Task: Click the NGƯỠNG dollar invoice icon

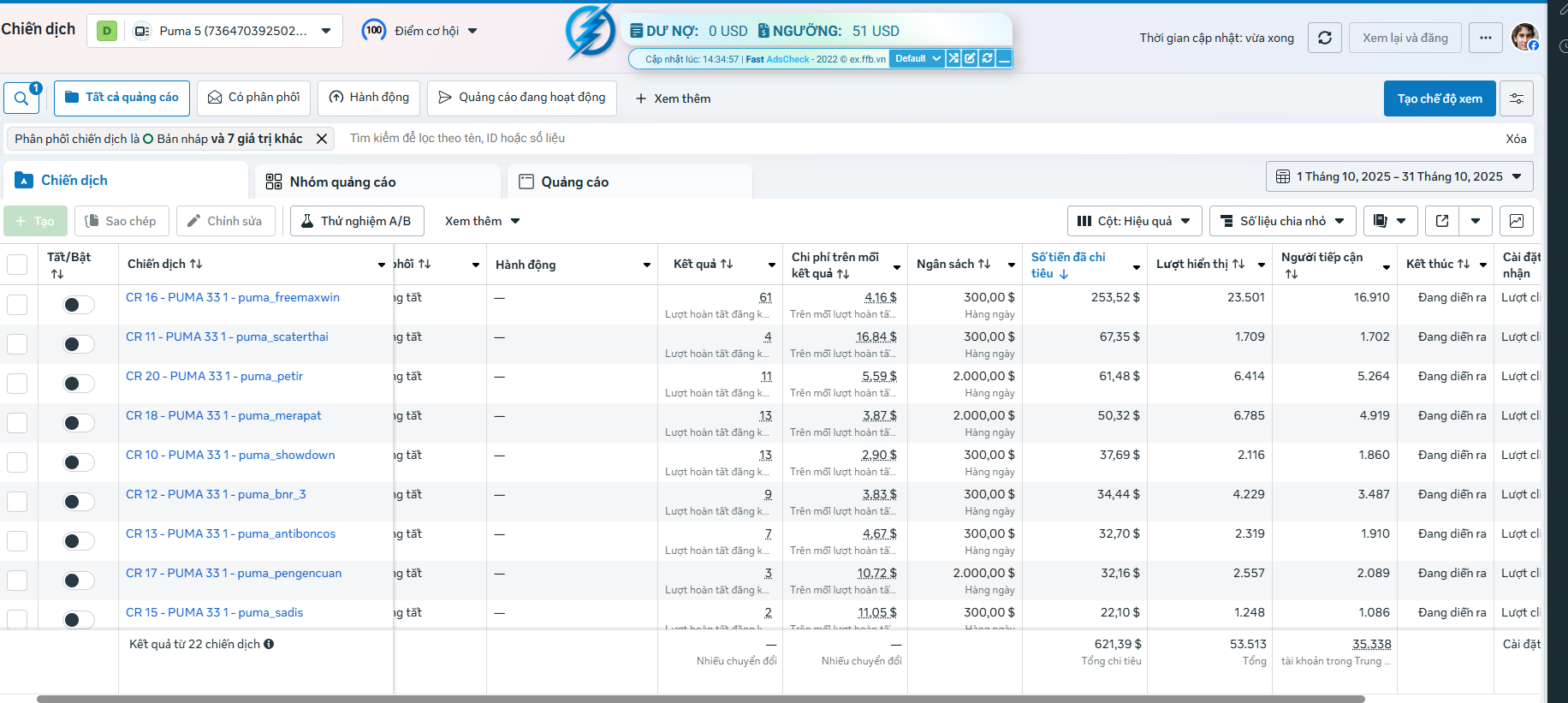Action: (x=763, y=31)
